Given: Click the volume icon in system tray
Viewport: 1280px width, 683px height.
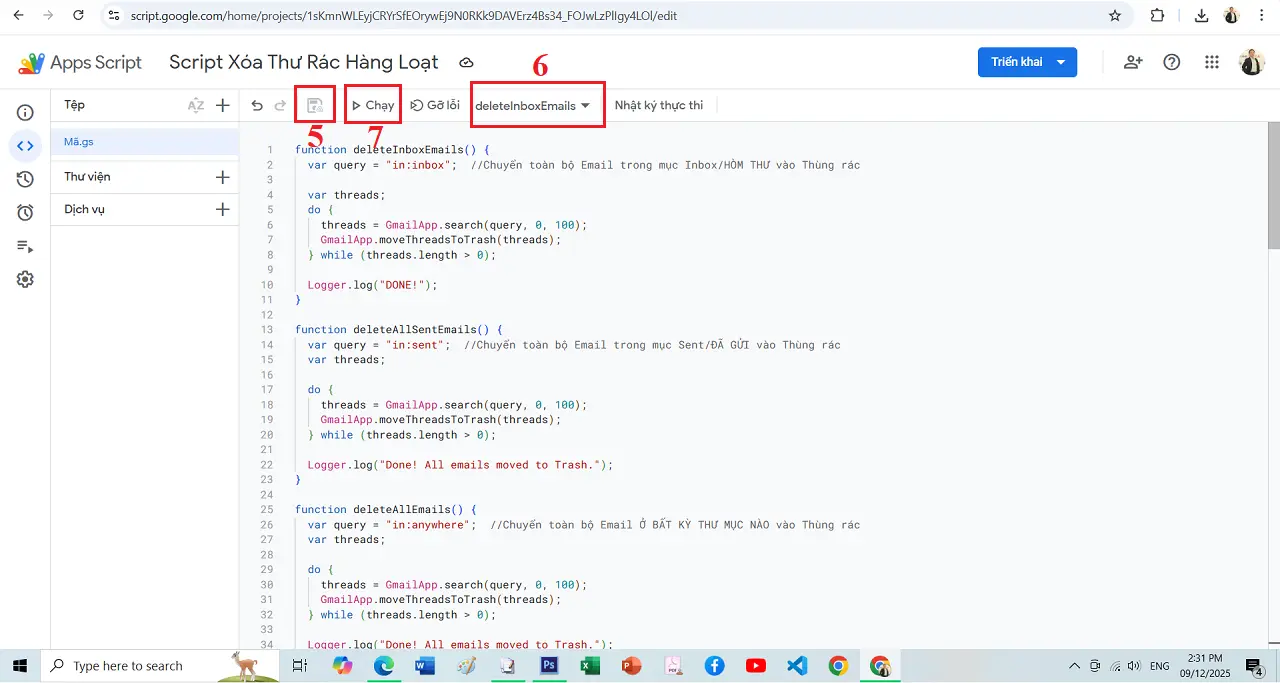Looking at the screenshot, I should pyautogui.click(x=1133, y=665).
